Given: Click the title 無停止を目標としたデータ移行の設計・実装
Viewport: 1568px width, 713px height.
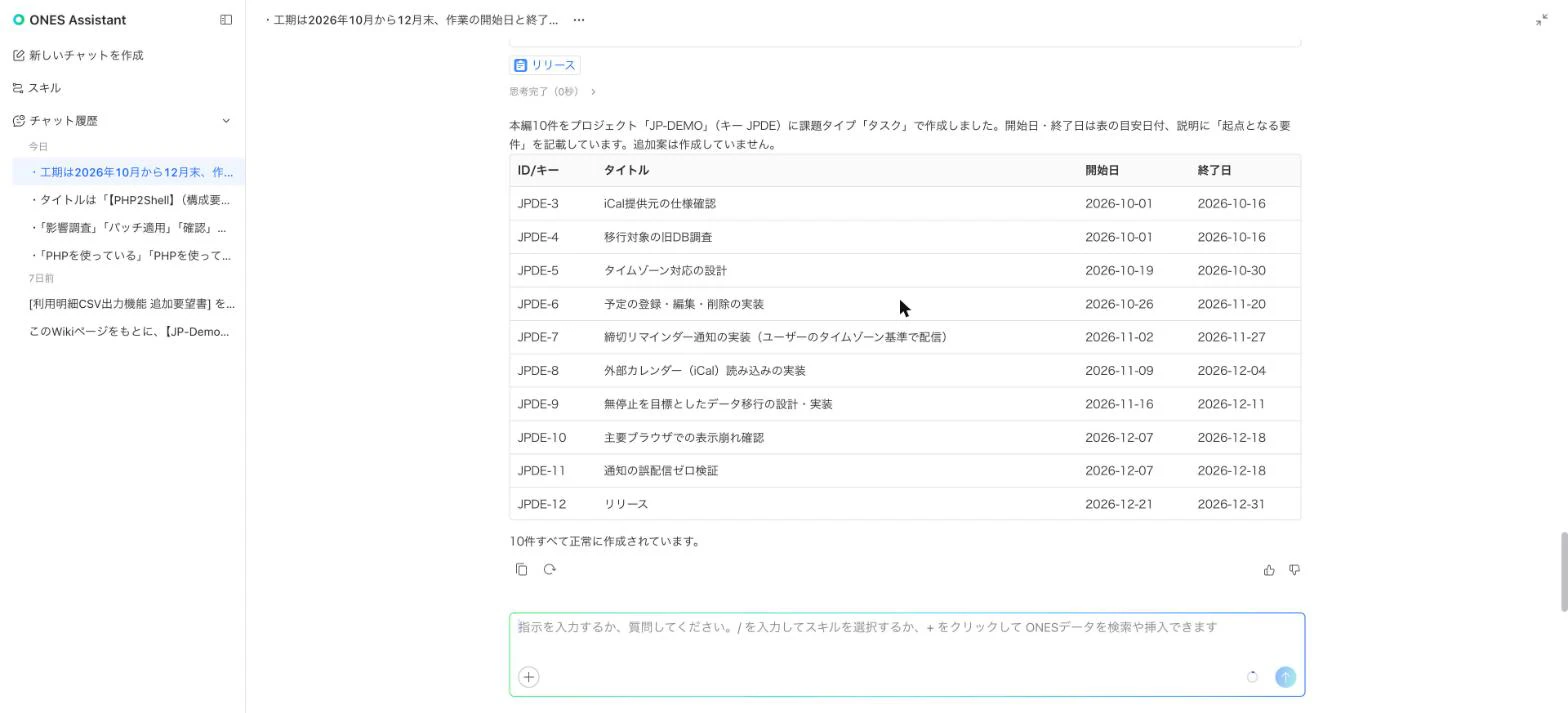Looking at the screenshot, I should click(x=718, y=404).
